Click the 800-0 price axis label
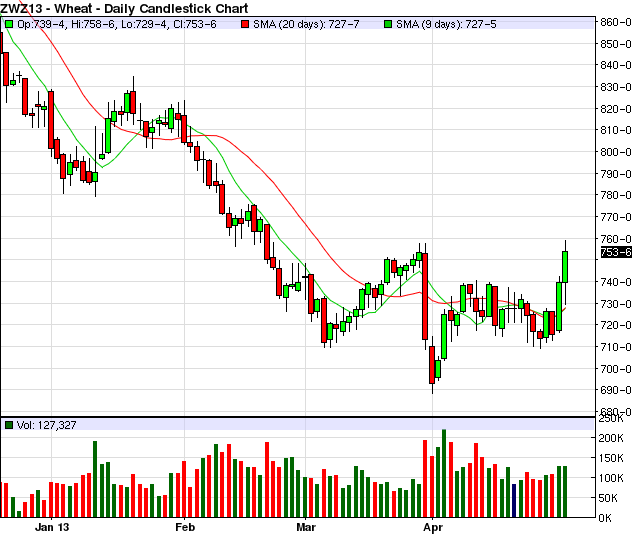The image size is (640, 536). 616,152
